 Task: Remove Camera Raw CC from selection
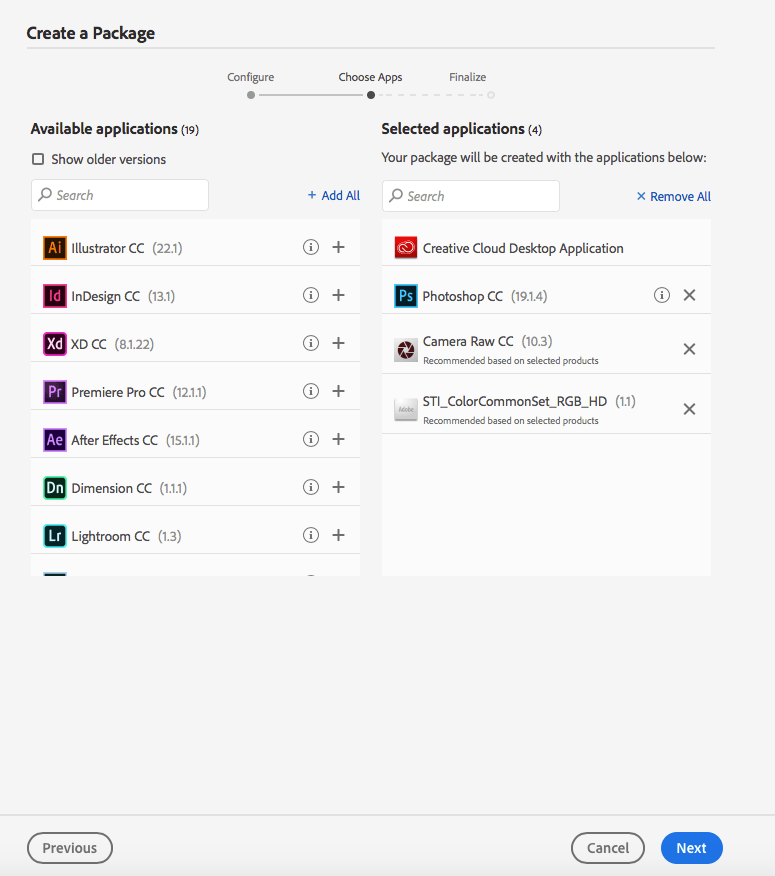[x=690, y=349]
